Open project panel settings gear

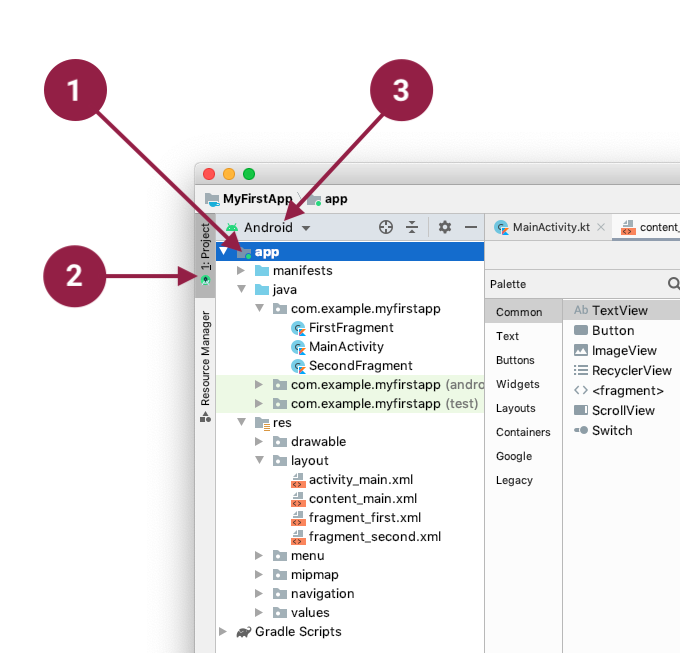point(445,228)
